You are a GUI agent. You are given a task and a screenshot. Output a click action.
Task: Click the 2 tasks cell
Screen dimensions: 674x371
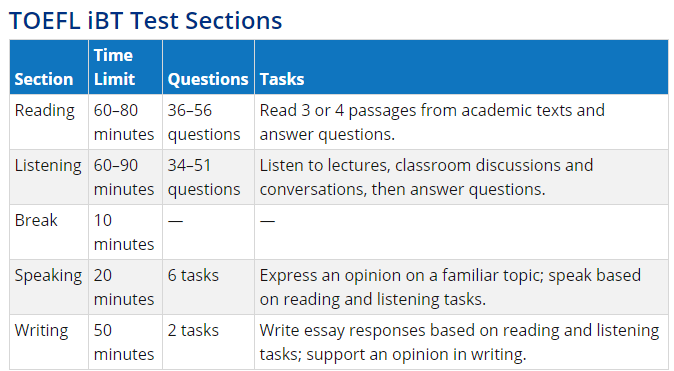[208, 342]
